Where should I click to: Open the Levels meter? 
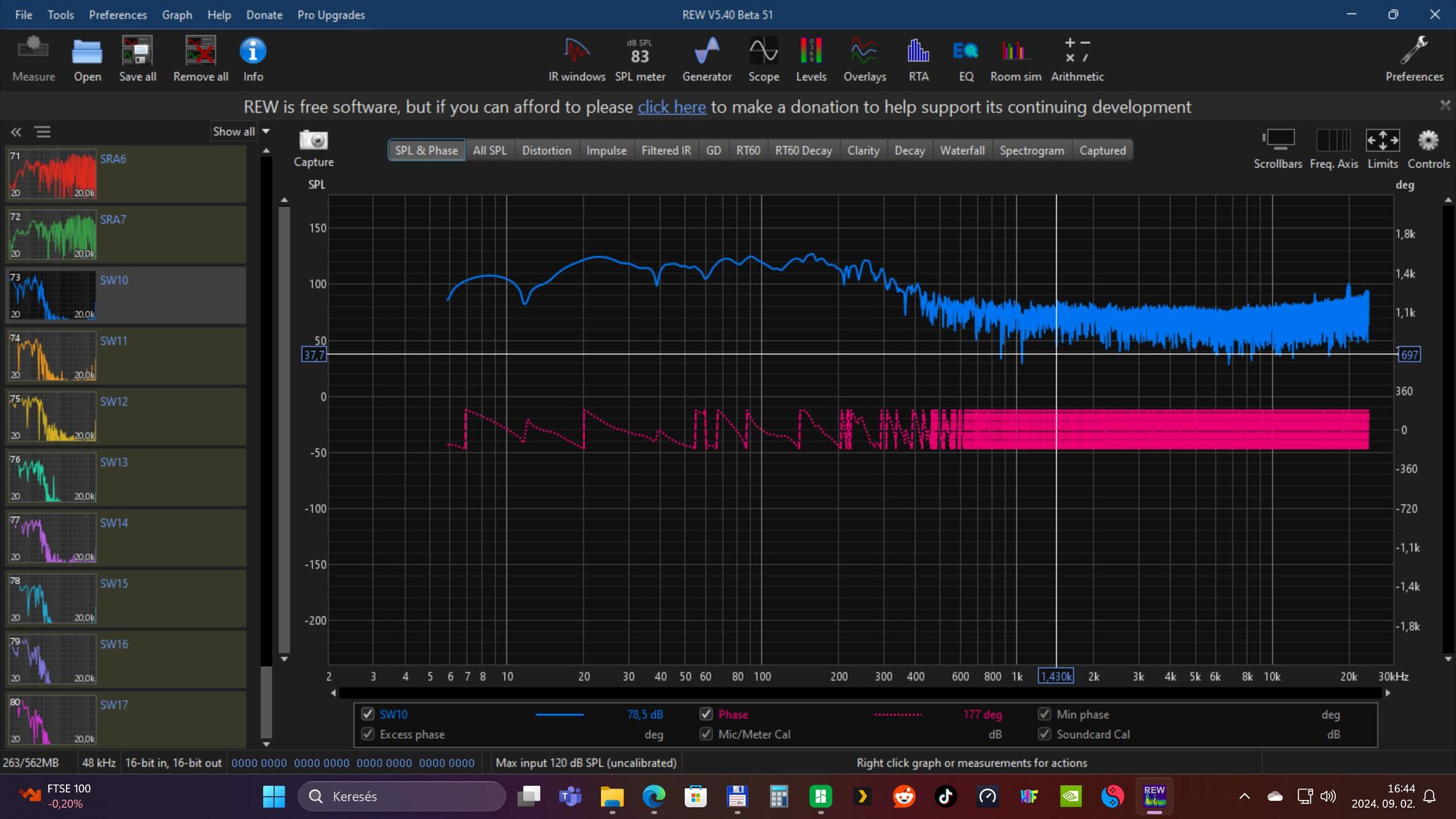coord(811,59)
